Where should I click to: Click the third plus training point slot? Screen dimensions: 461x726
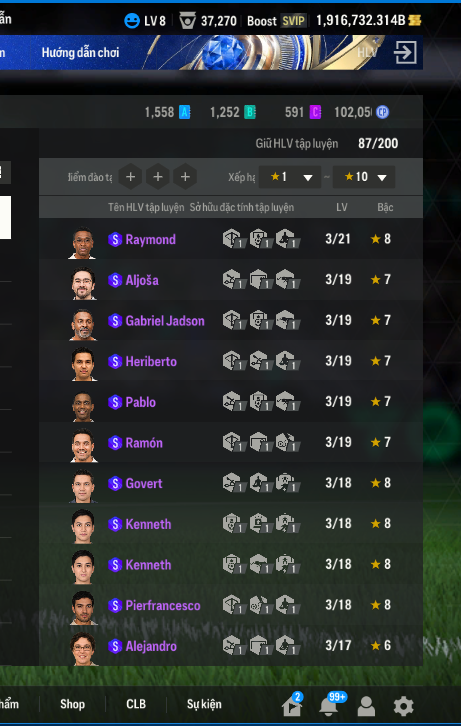coord(185,176)
